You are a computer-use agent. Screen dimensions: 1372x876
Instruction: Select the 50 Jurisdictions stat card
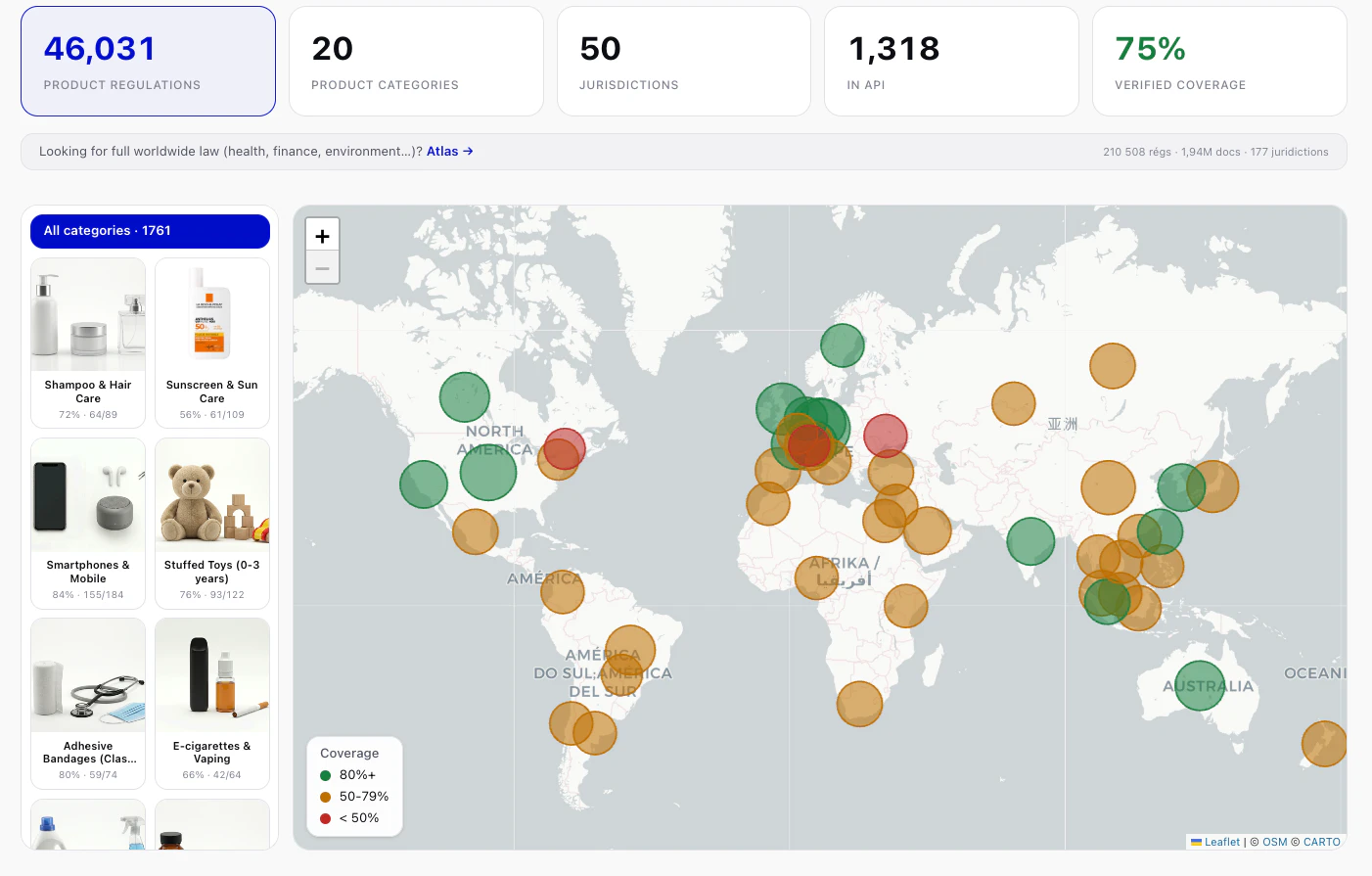[684, 62]
